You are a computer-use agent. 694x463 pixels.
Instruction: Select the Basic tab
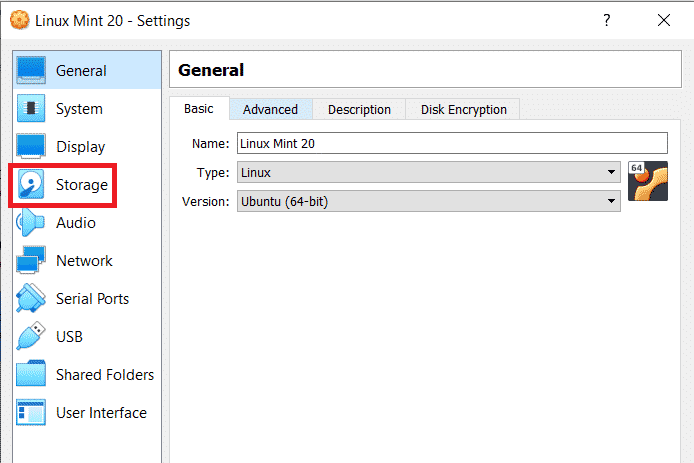point(199,109)
